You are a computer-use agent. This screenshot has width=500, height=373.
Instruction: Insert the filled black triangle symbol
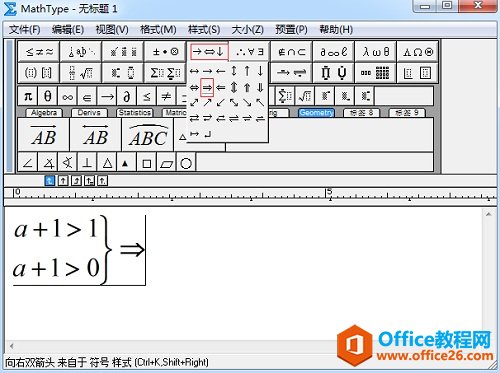(125, 163)
